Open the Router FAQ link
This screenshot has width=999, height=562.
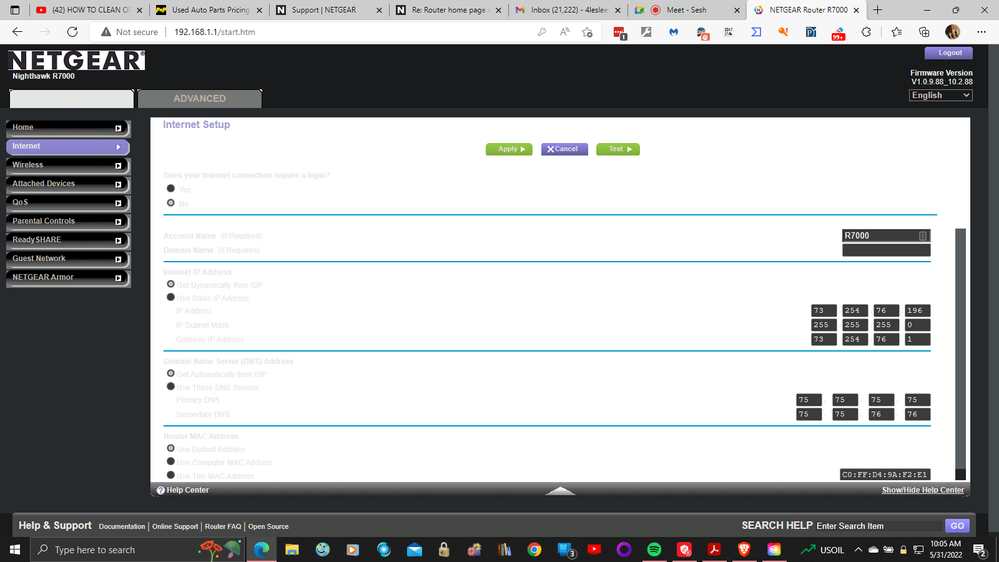click(x=223, y=527)
